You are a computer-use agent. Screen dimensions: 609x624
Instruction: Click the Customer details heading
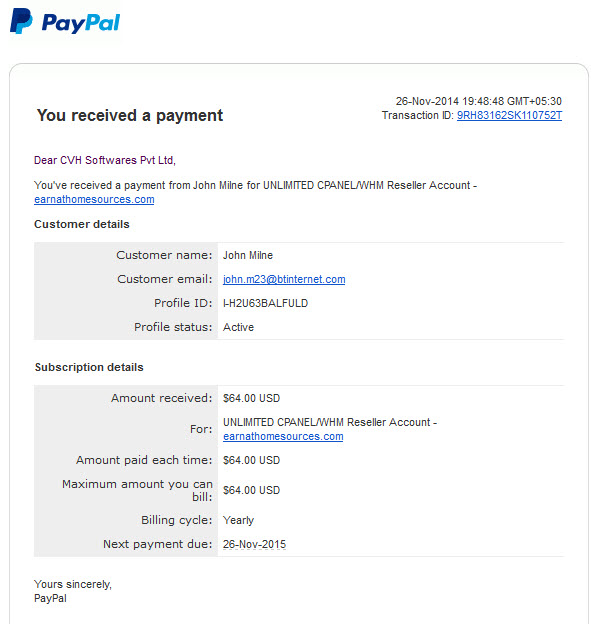(82, 224)
